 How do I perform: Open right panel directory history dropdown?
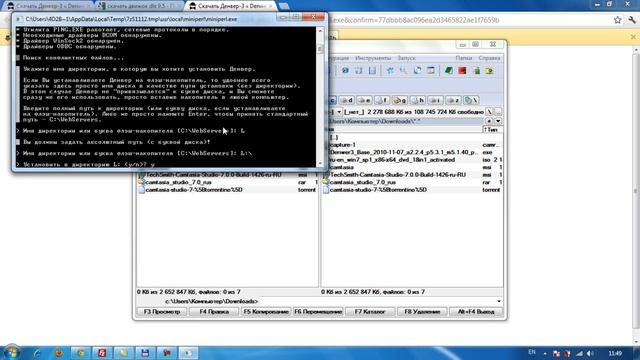coord(498,121)
